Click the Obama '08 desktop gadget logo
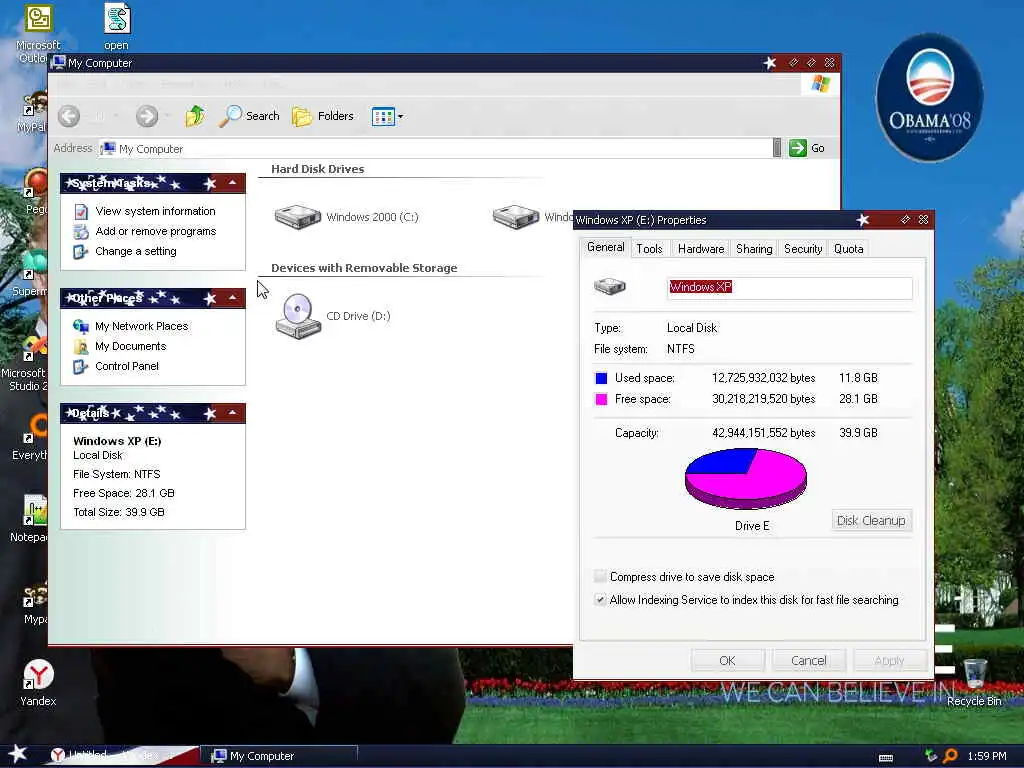 [x=929, y=98]
